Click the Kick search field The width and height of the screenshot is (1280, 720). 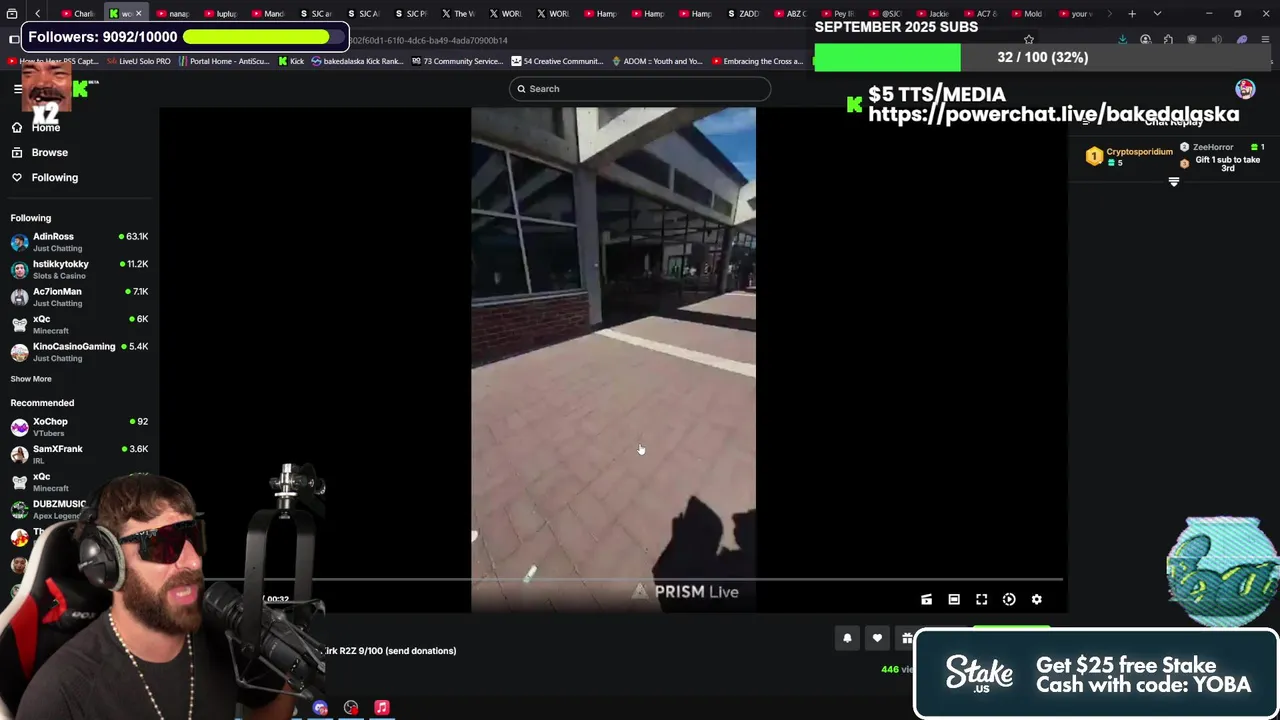640,89
